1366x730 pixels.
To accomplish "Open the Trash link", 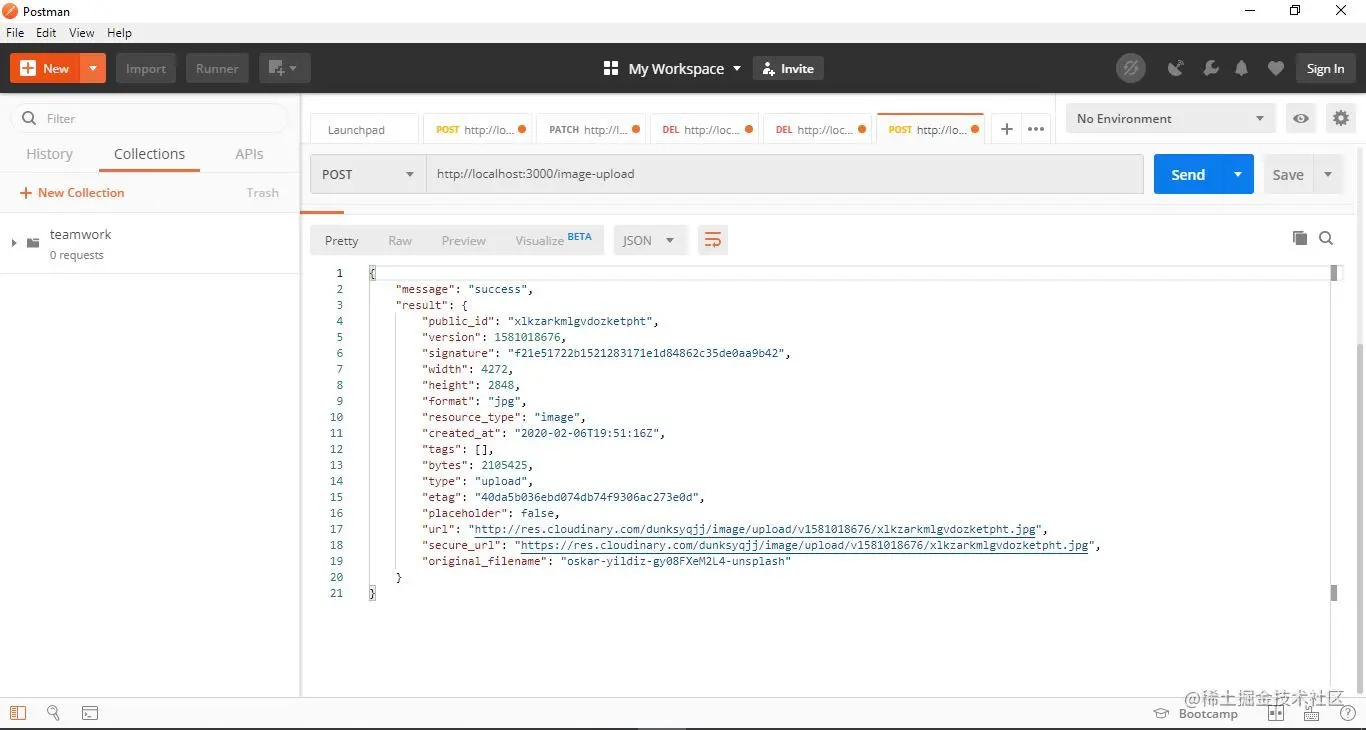I will (262, 192).
